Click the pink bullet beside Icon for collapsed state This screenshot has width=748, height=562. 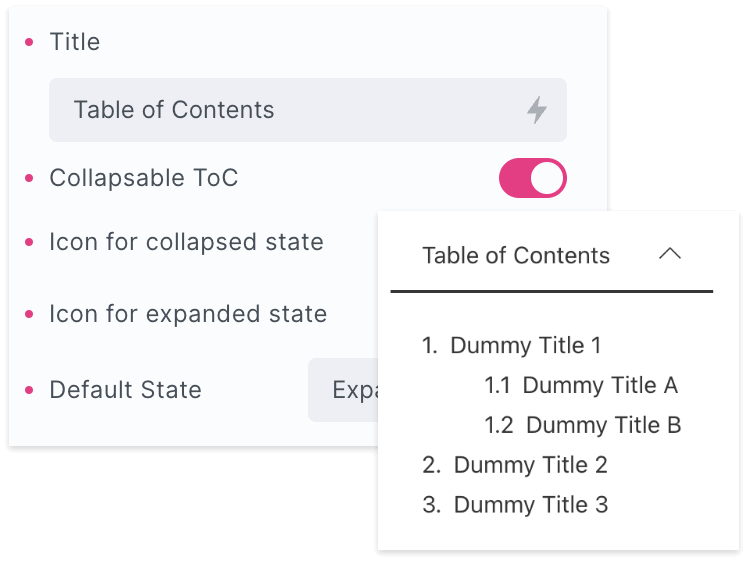coord(28,242)
